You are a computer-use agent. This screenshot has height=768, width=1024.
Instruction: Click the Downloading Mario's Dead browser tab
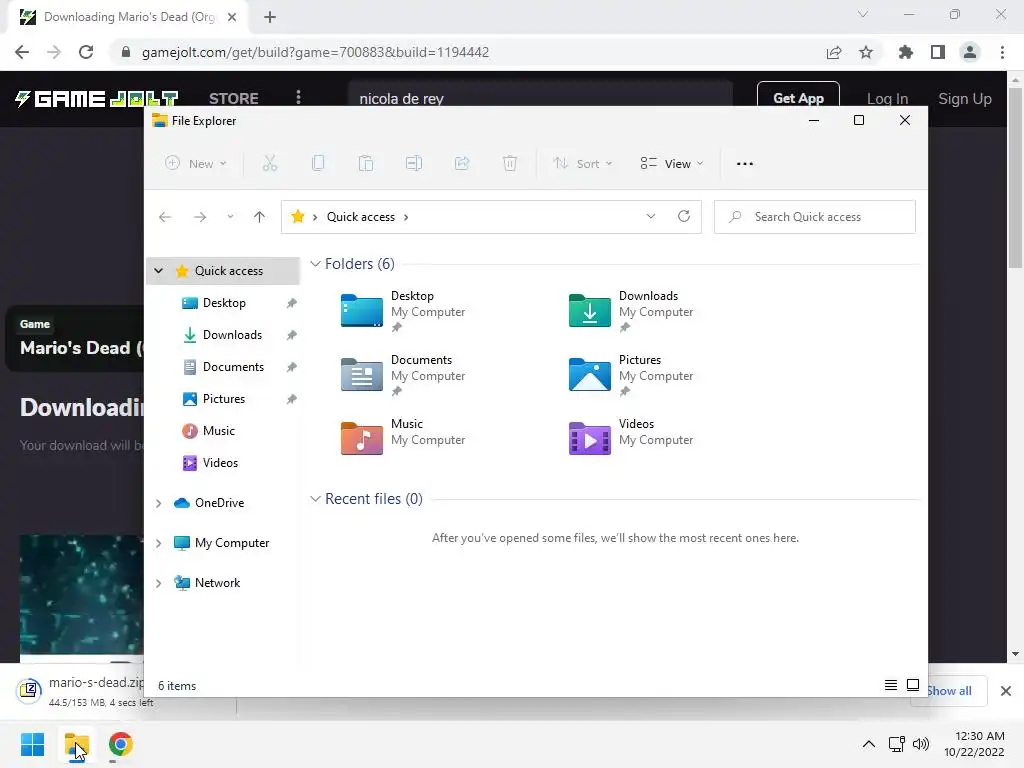(128, 18)
